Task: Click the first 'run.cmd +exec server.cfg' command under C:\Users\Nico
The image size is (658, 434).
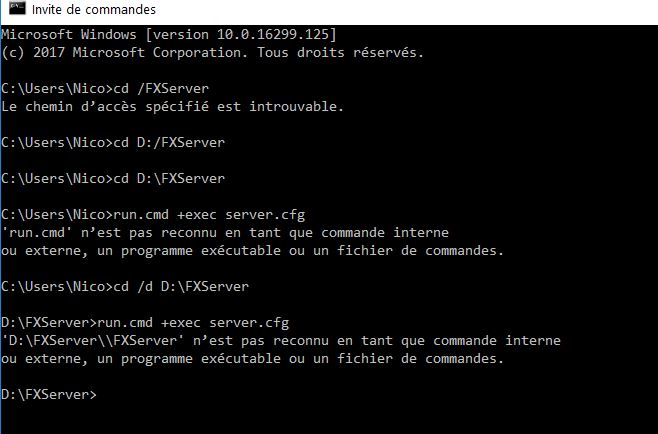Action: [x=209, y=214]
